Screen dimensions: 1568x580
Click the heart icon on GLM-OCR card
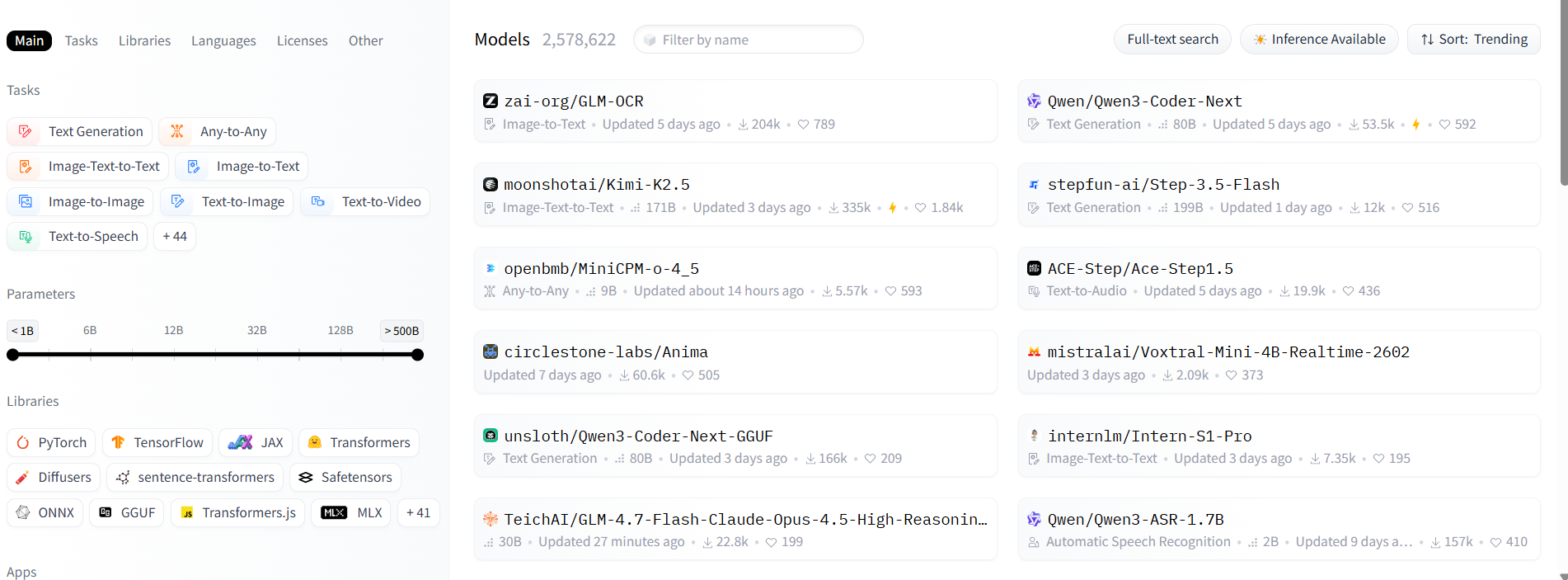coord(803,125)
